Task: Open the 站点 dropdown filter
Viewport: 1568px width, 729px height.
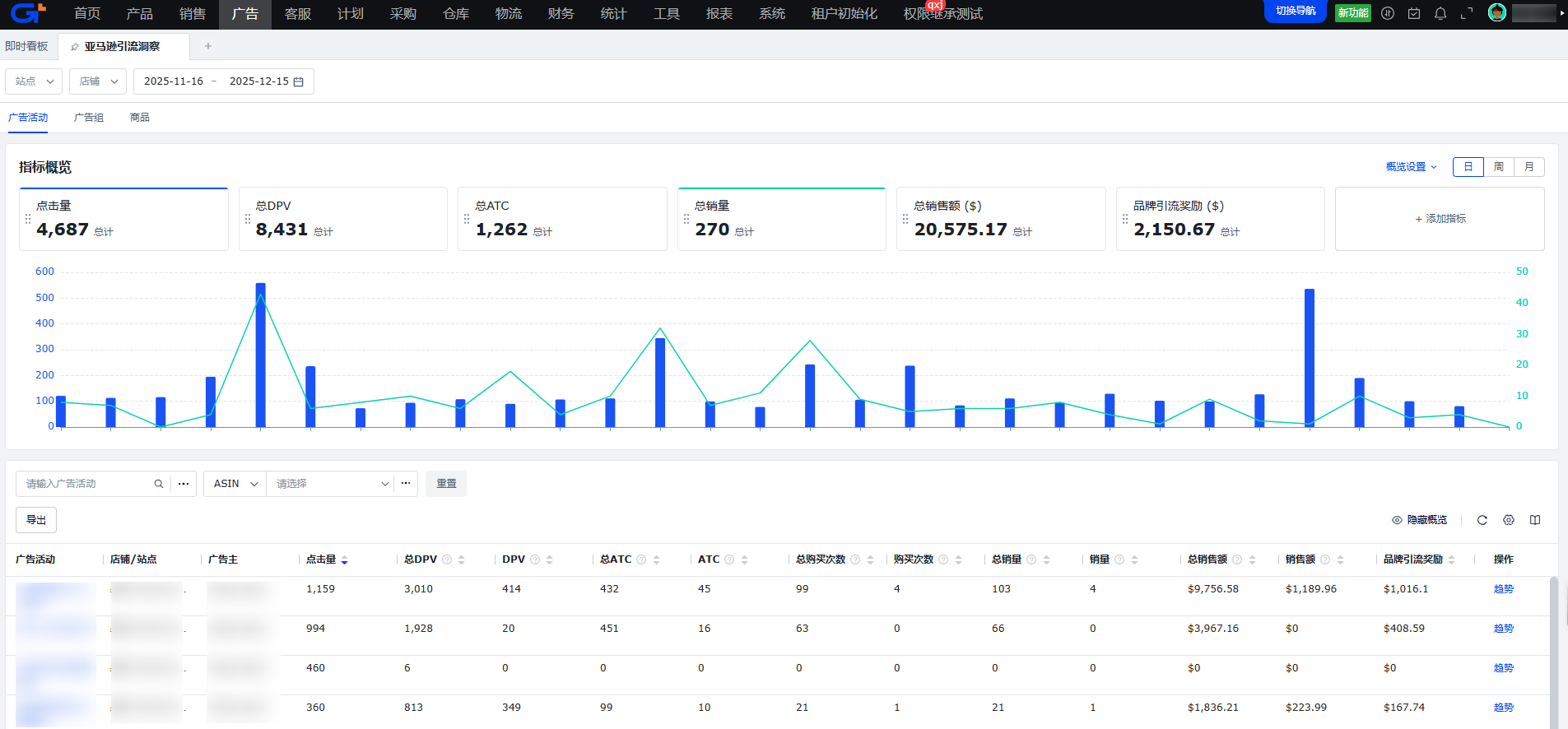Action: click(34, 81)
